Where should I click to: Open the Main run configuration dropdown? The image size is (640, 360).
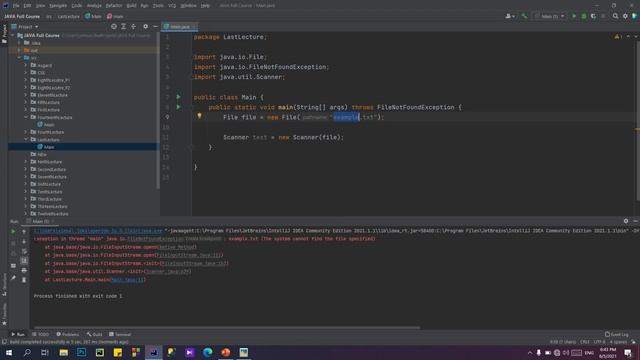tap(550, 16)
